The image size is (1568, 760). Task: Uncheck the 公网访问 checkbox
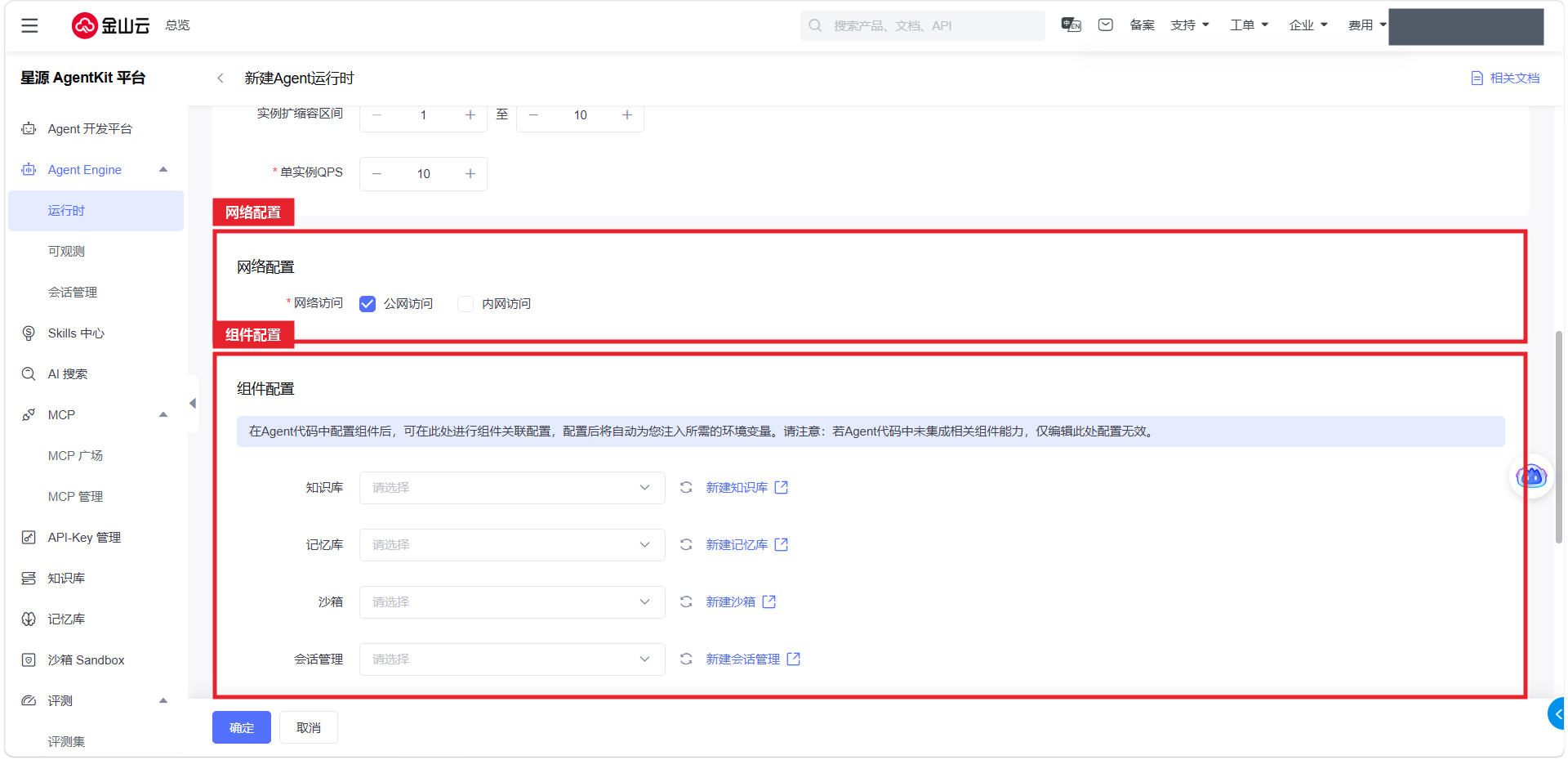pyautogui.click(x=367, y=304)
